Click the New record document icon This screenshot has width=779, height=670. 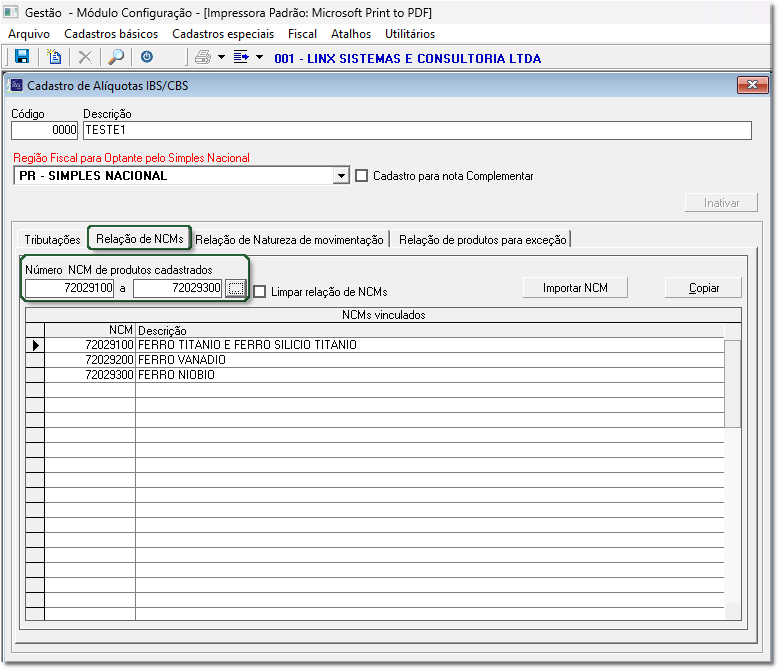click(54, 57)
